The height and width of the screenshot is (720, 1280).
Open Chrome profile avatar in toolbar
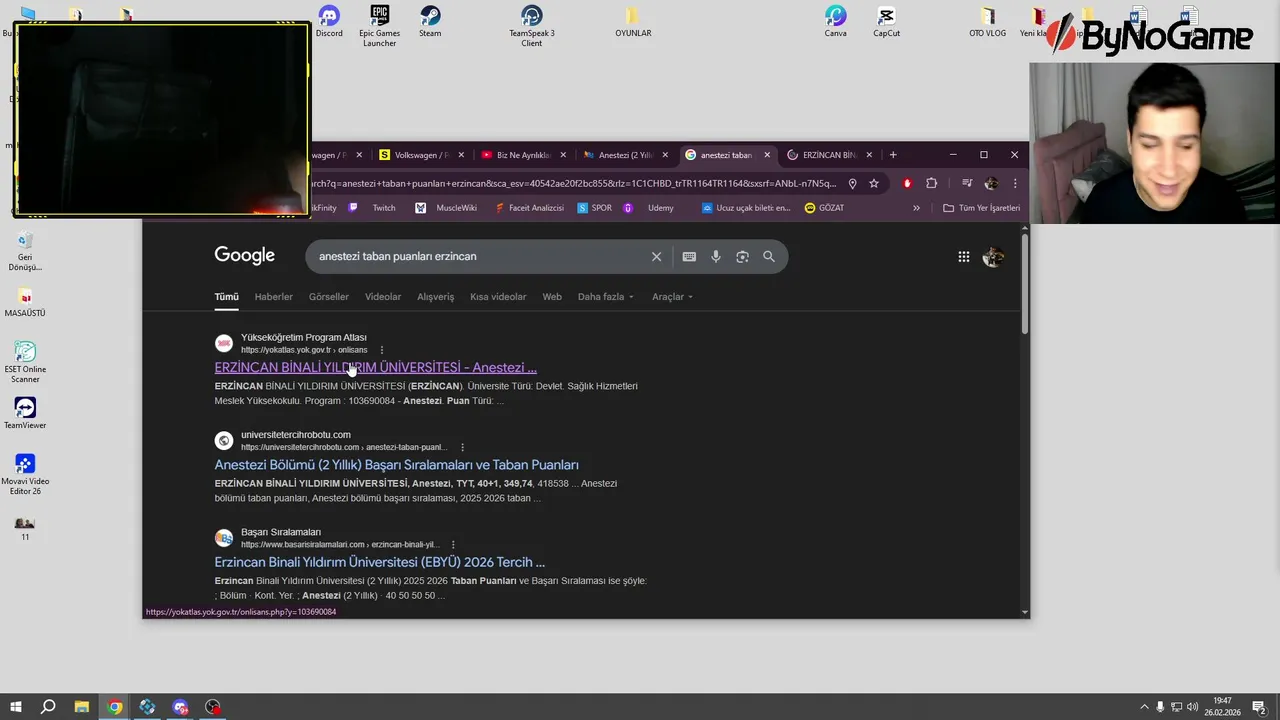(991, 183)
